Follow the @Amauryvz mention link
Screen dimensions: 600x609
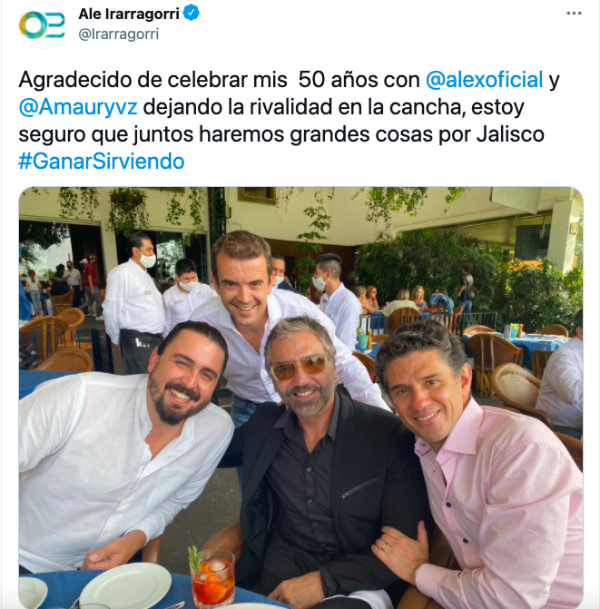coord(78,107)
